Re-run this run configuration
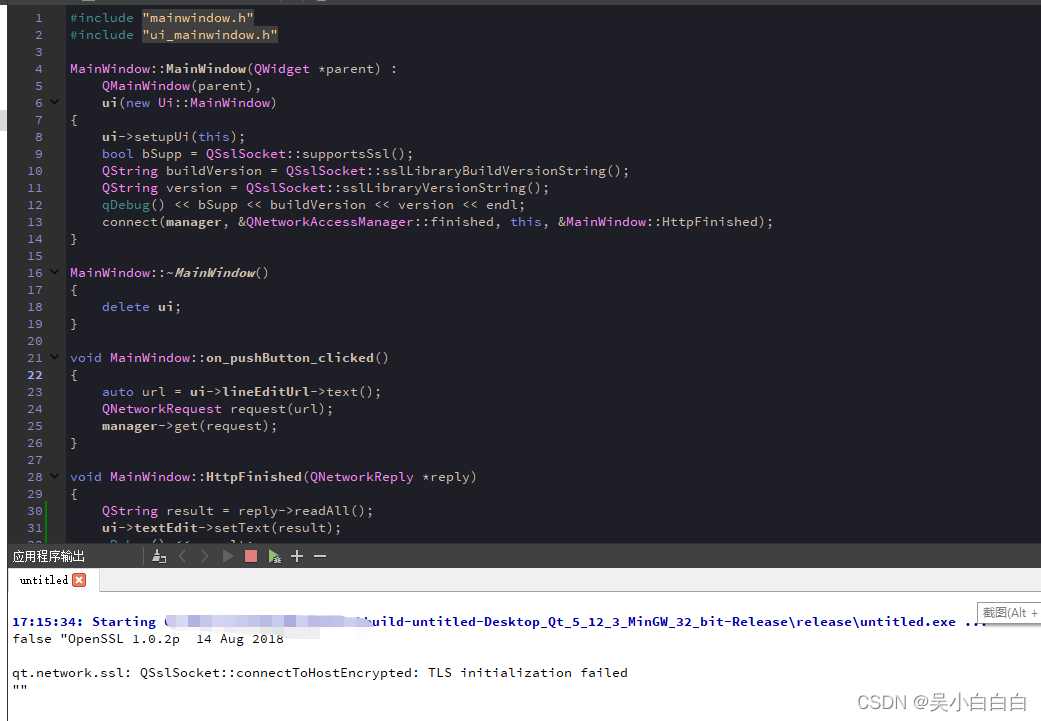The height and width of the screenshot is (721, 1041). point(274,556)
